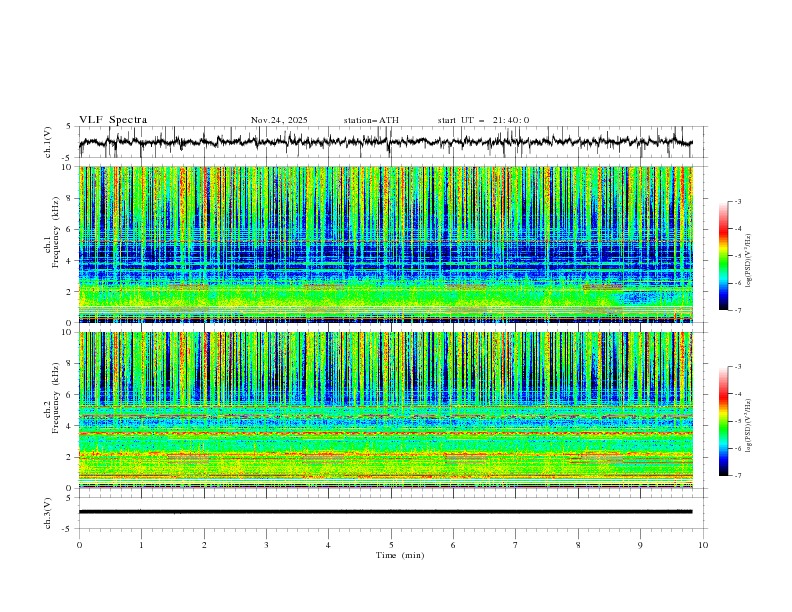This screenshot has width=792, height=612.
Task: Click the ch.2 'Frequency (kHz)' axis title
Action: [x=55, y=398]
